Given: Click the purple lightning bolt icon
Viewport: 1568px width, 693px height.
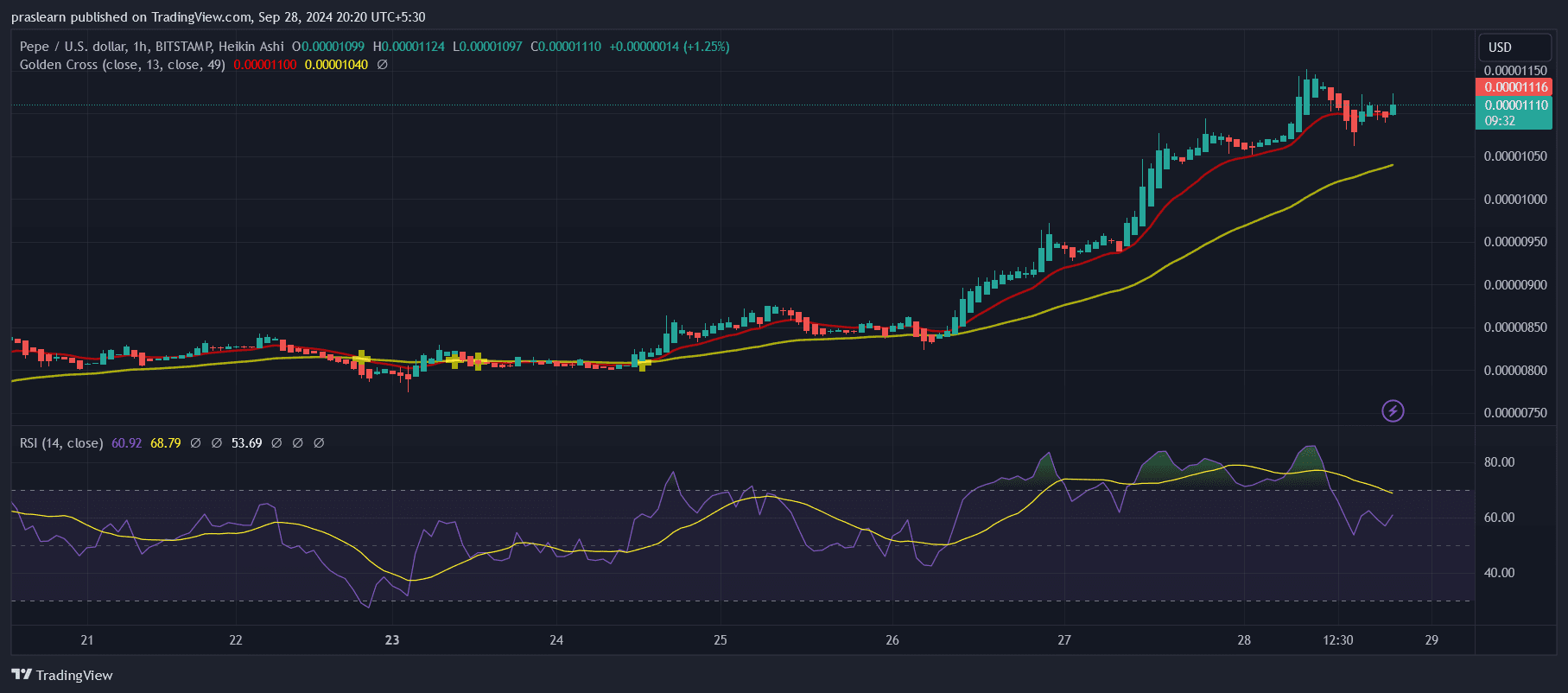Looking at the screenshot, I should click(x=1393, y=411).
